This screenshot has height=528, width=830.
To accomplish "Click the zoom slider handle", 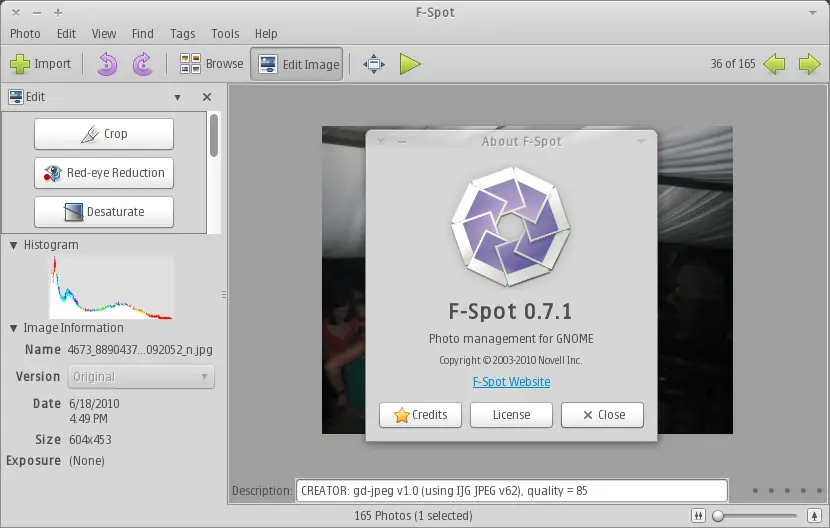I will pyautogui.click(x=718, y=515).
